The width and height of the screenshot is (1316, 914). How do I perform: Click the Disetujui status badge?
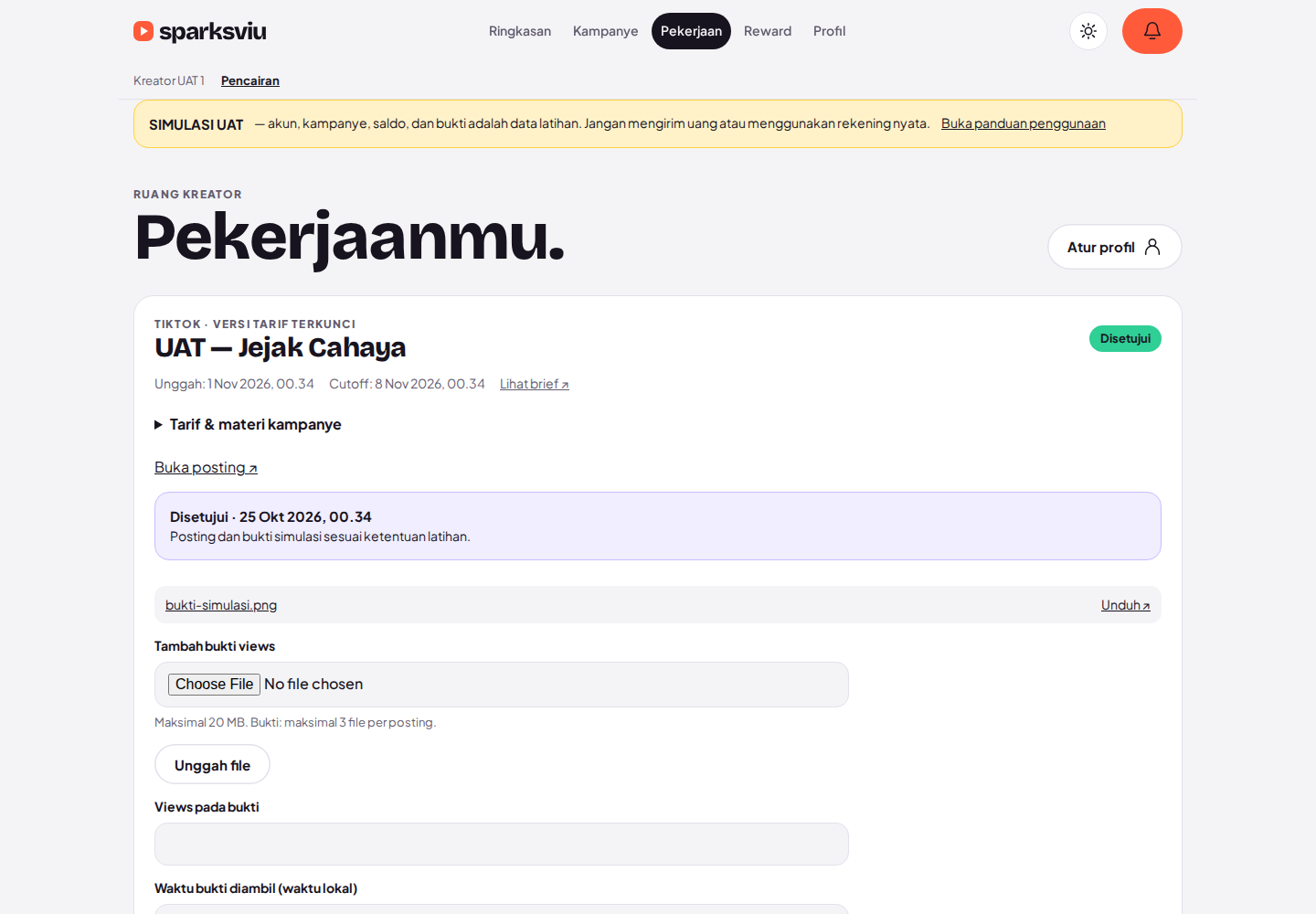coord(1125,338)
